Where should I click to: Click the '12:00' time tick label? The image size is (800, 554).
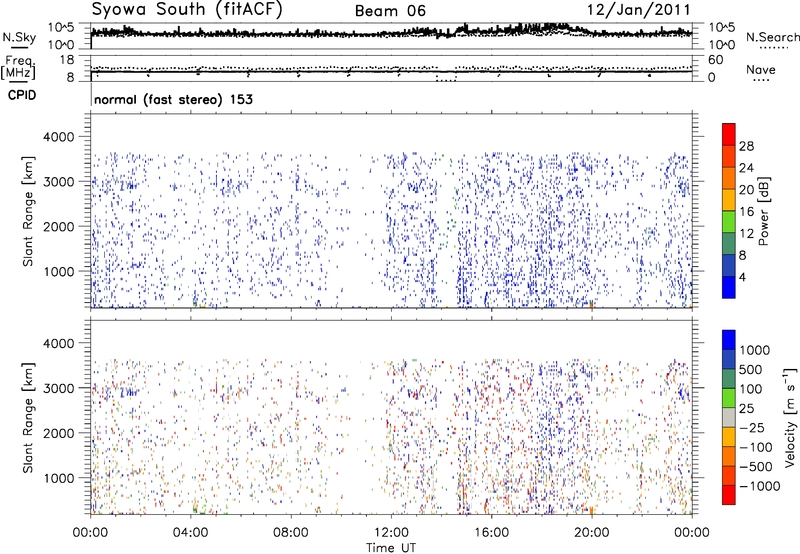click(391, 533)
